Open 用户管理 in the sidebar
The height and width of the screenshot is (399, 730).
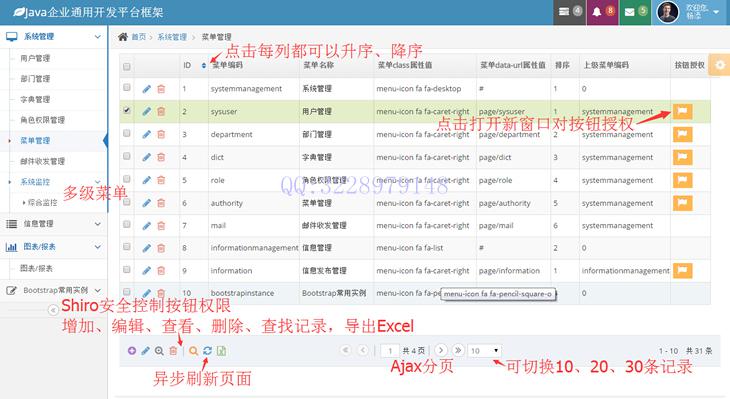[35, 58]
